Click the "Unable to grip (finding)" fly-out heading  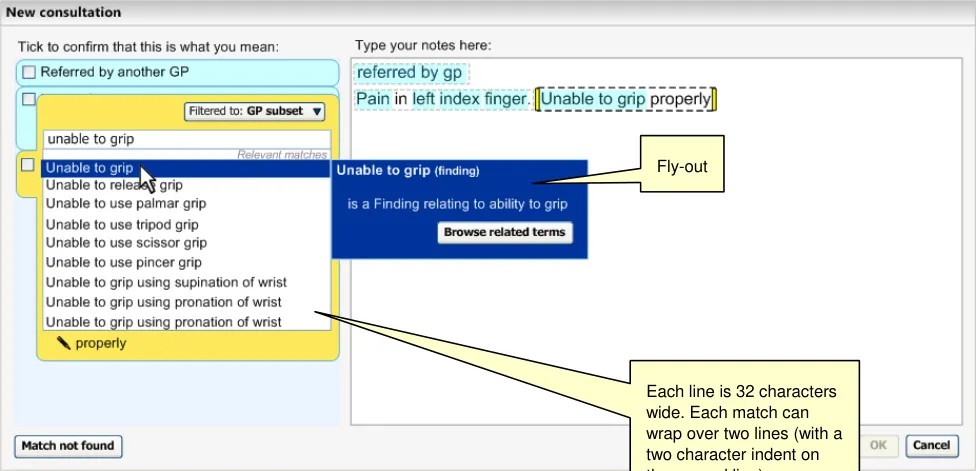coord(407,171)
